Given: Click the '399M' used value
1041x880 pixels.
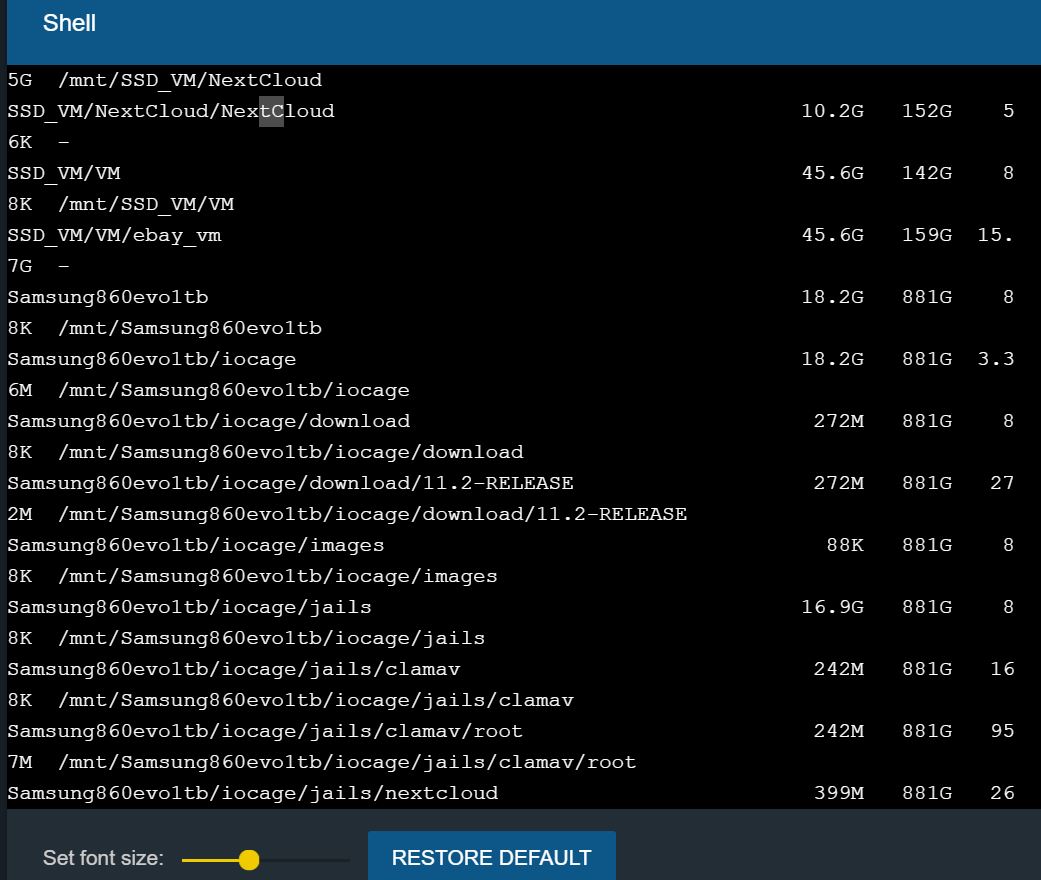Looking at the screenshot, I should 839,793.
